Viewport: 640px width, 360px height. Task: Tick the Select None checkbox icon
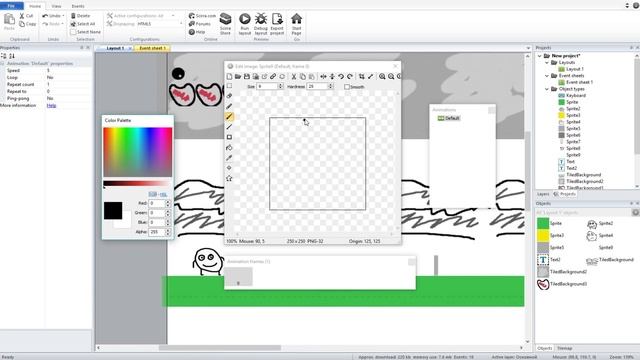pyautogui.click(x=73, y=32)
